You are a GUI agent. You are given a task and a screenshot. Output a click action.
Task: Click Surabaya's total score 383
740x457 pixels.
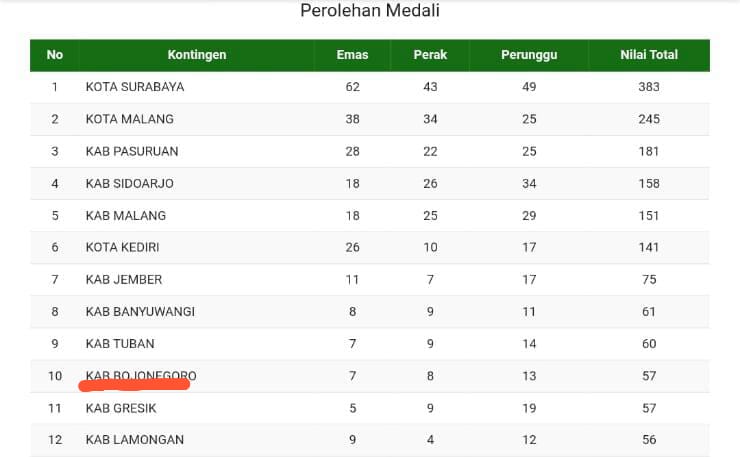649,87
